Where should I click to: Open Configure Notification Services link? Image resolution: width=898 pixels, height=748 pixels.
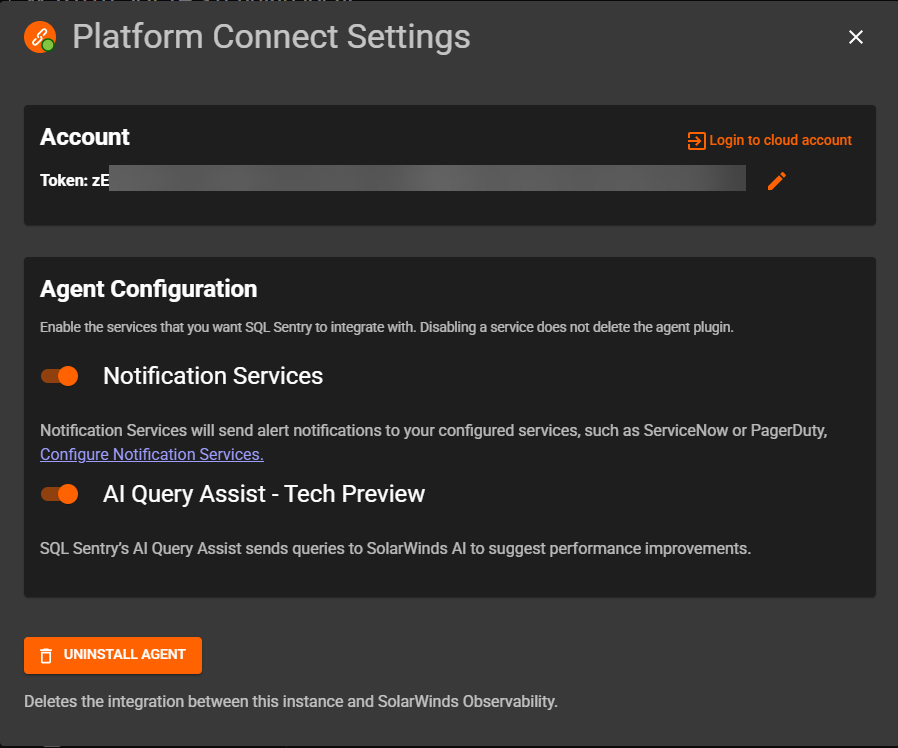(152, 454)
